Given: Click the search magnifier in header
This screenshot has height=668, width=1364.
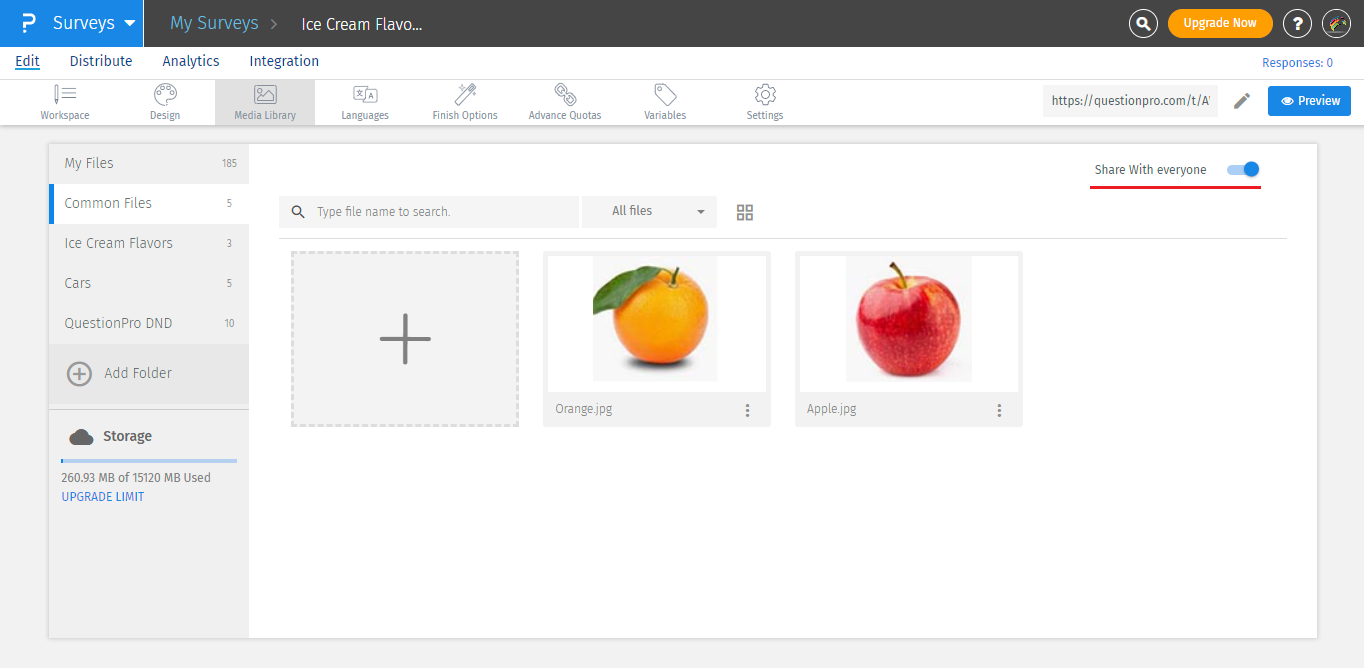Looking at the screenshot, I should (x=1143, y=23).
